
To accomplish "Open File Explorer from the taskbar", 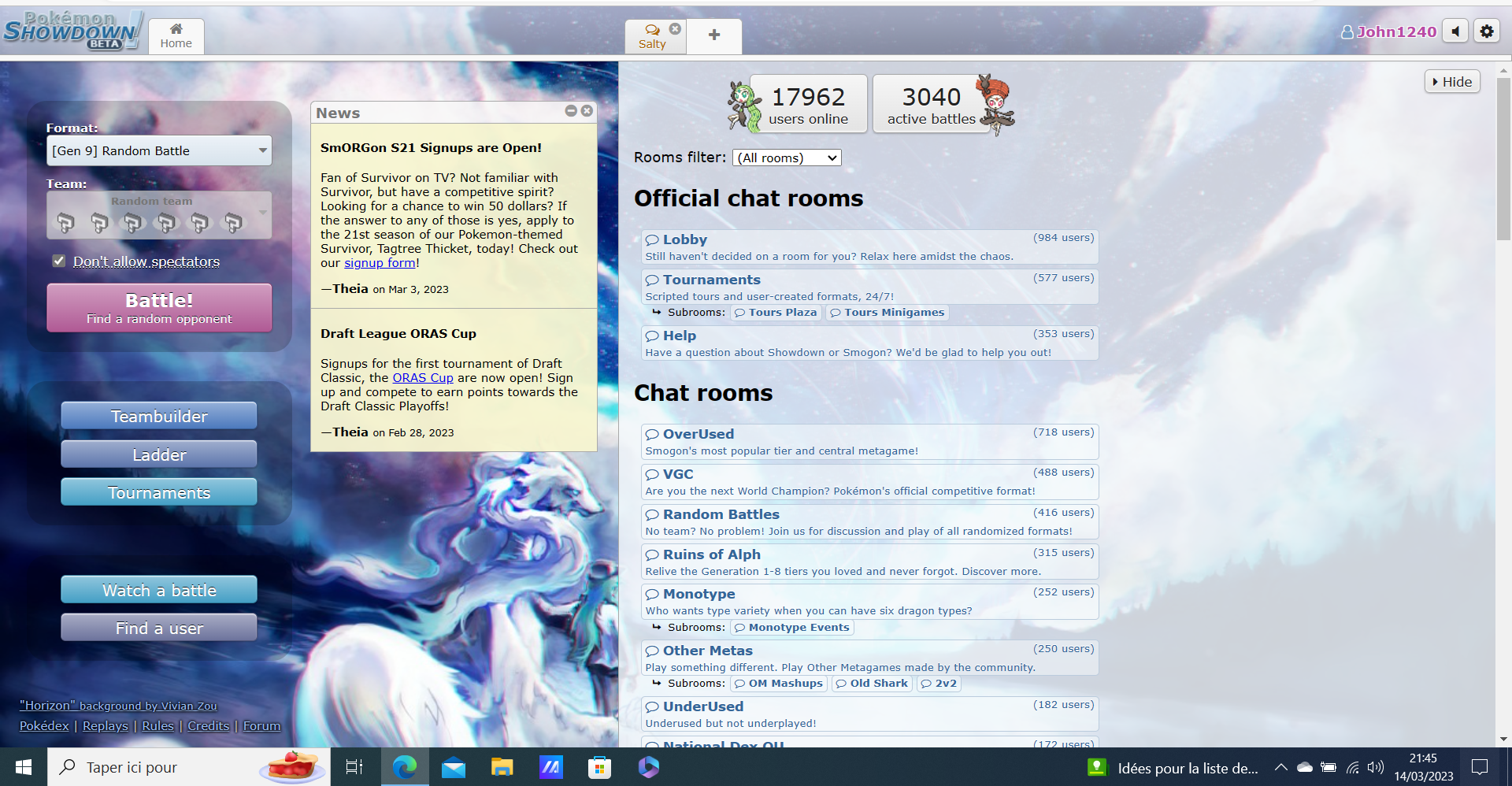I will 502,767.
